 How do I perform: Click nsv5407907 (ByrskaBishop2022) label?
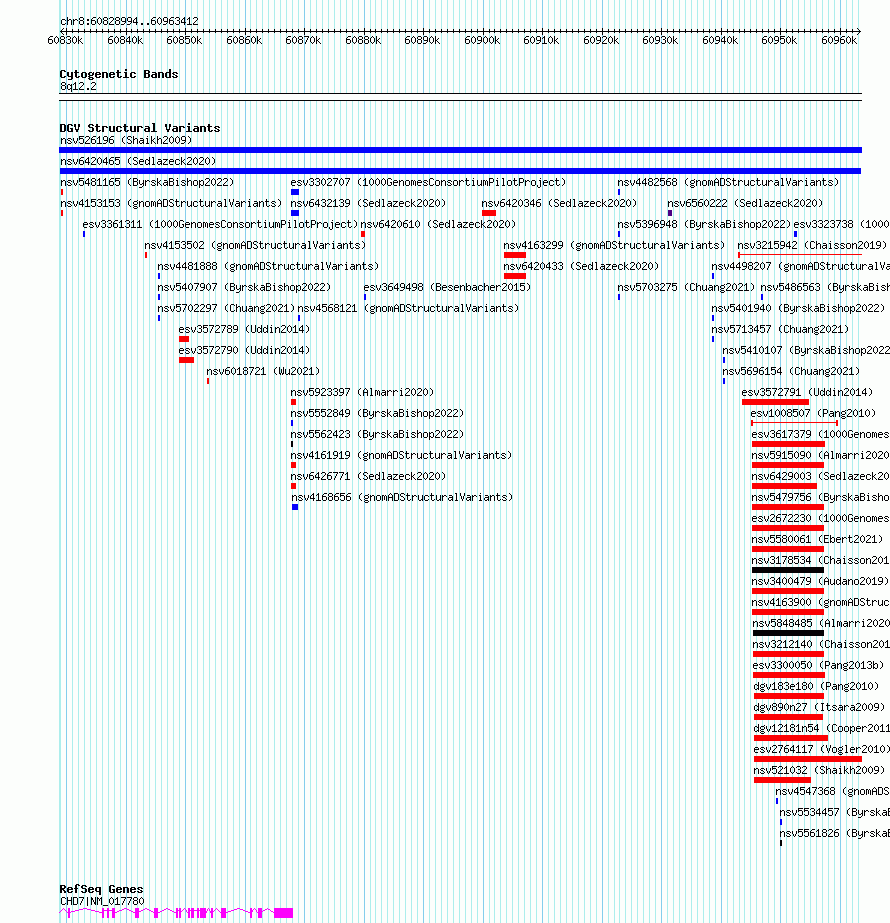tap(244, 287)
